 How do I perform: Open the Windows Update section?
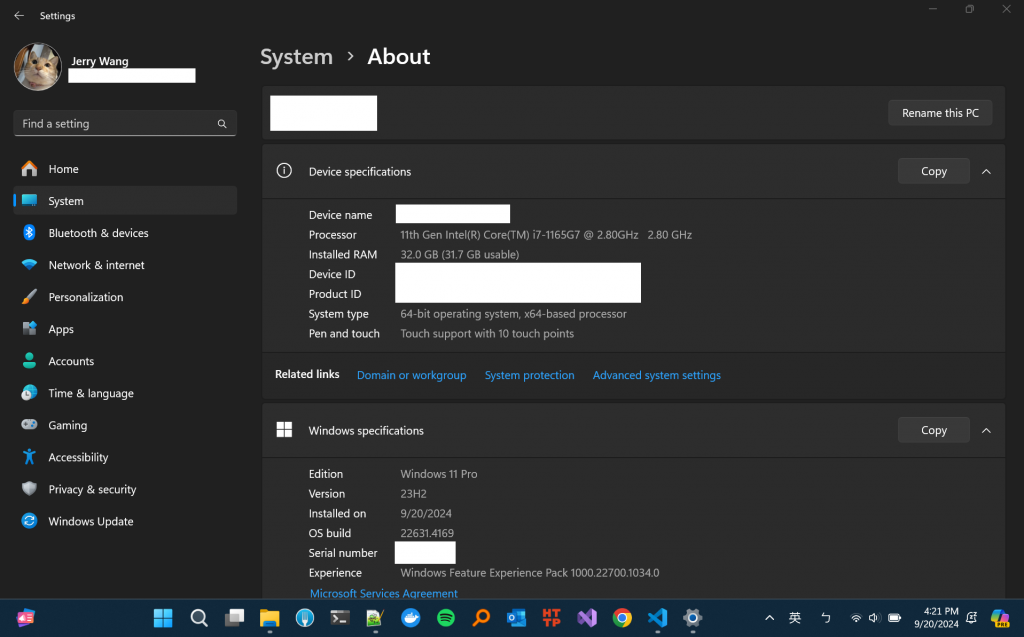pos(90,521)
